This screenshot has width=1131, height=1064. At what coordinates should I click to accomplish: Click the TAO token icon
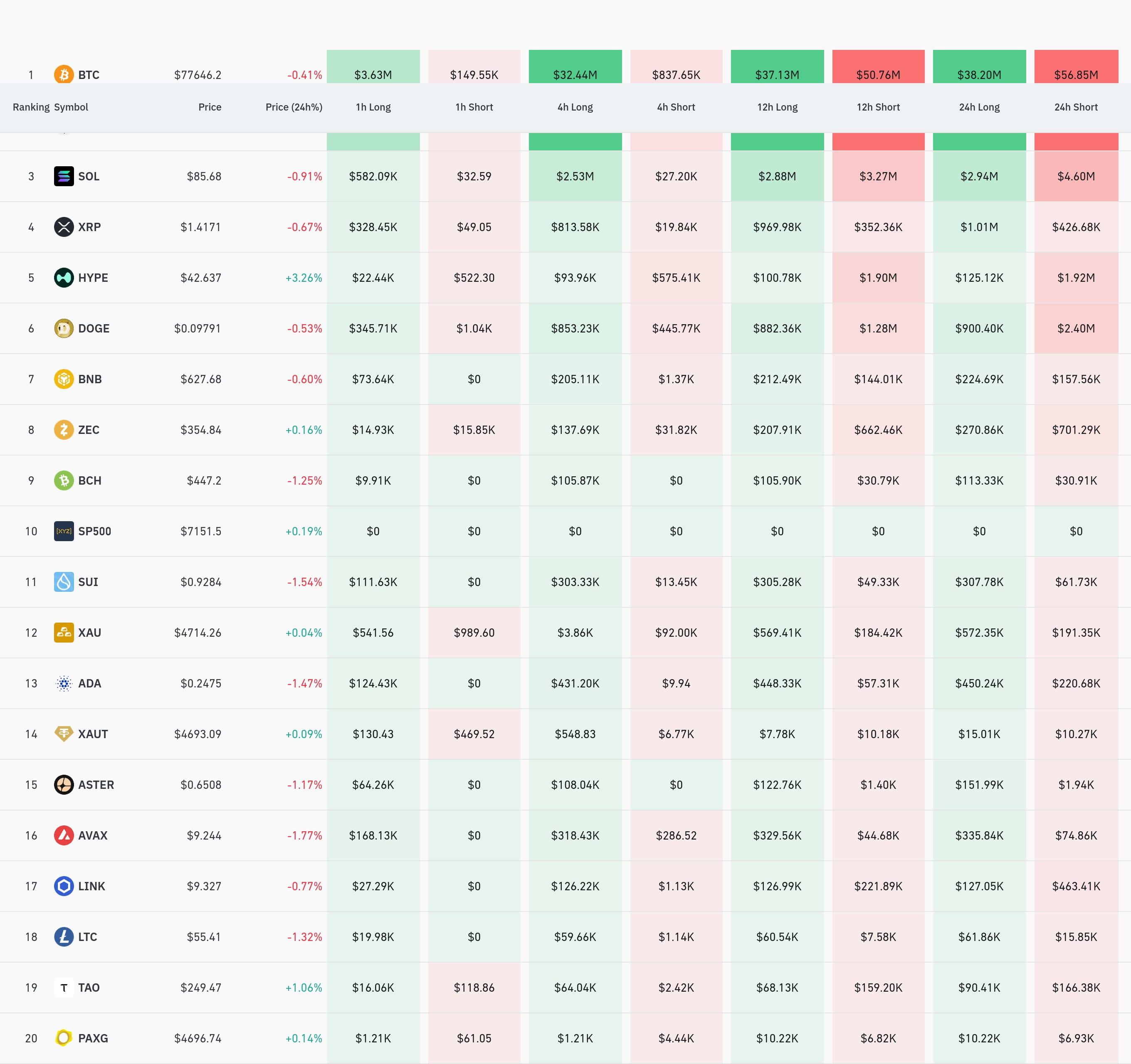64,988
